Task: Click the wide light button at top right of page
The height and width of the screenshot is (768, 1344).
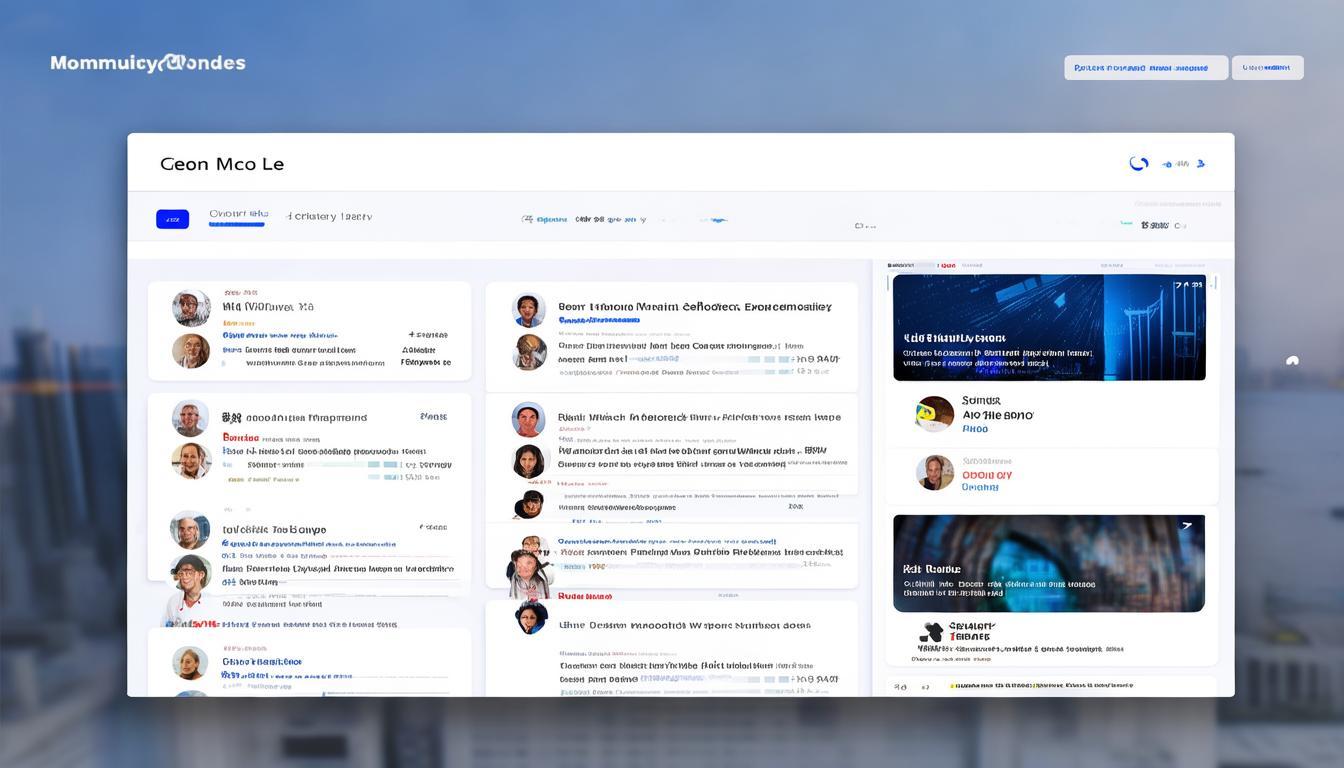Action: click(1145, 68)
